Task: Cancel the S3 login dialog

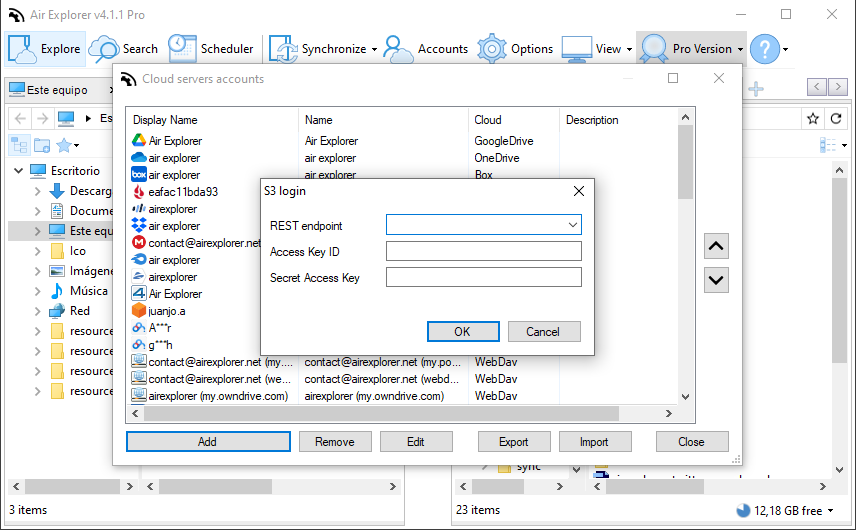Action: click(544, 331)
